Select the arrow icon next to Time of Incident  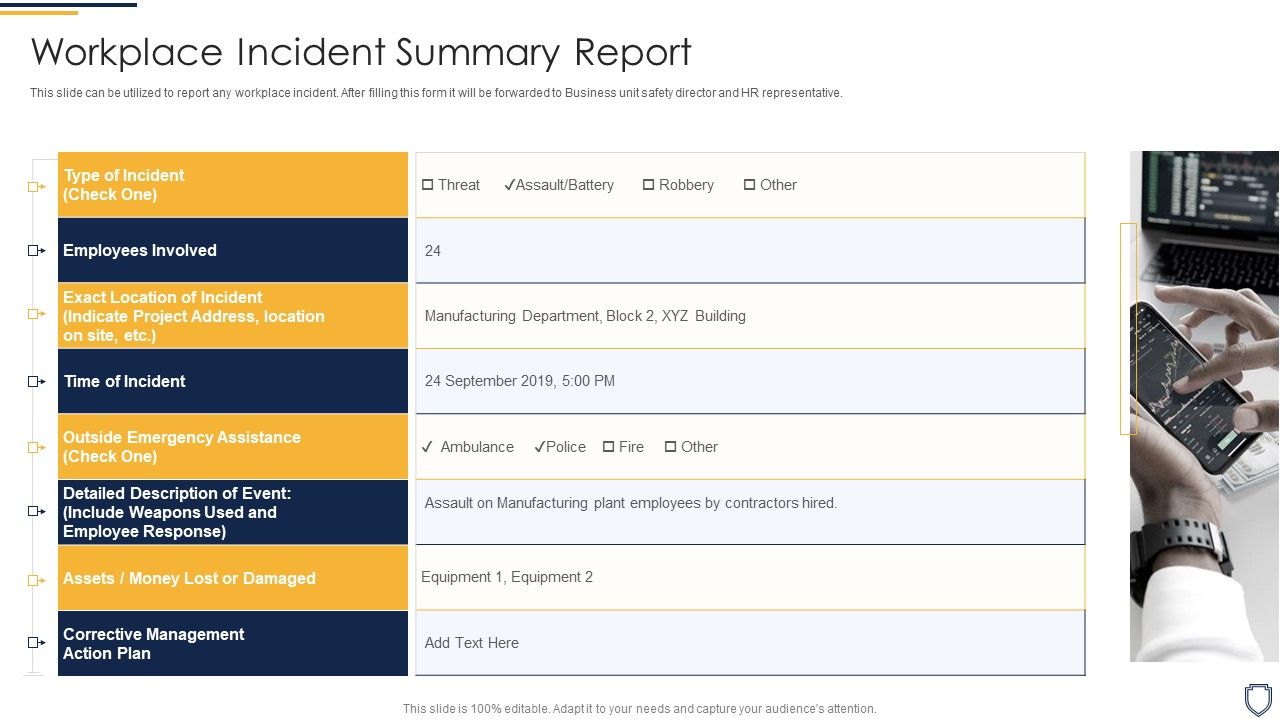[x=35, y=380]
